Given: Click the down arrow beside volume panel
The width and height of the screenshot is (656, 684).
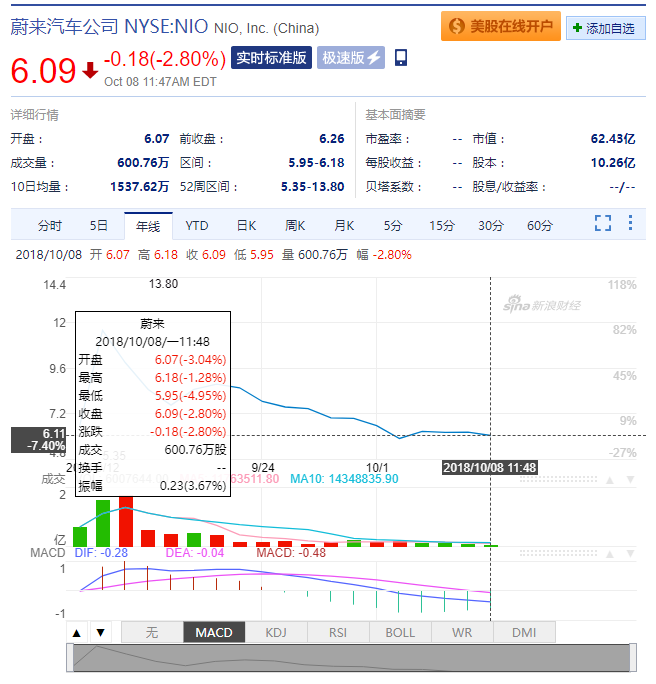Looking at the screenshot, I should tap(630, 480).
